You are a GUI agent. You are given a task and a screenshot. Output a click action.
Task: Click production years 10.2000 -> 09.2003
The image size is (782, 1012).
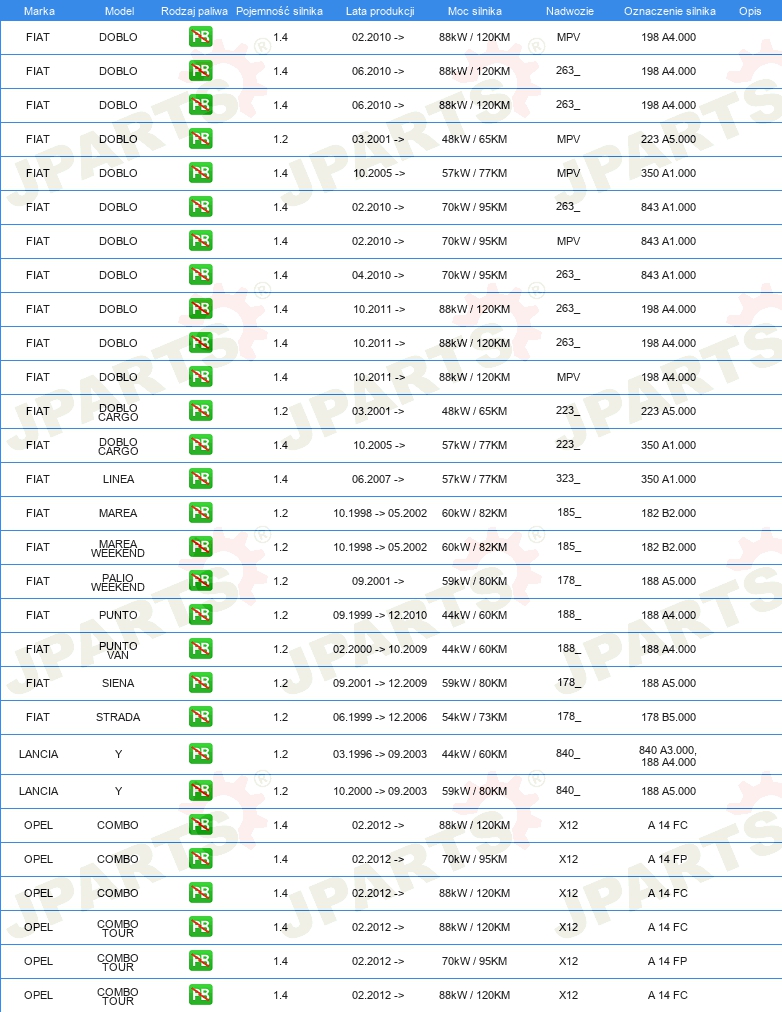pos(380,791)
